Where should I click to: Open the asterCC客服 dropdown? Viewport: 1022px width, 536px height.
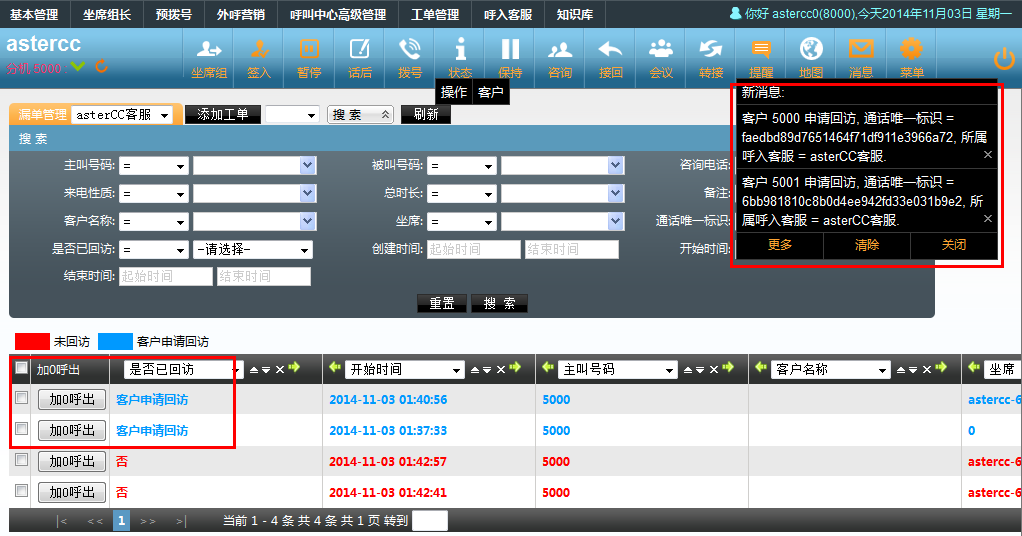point(120,115)
